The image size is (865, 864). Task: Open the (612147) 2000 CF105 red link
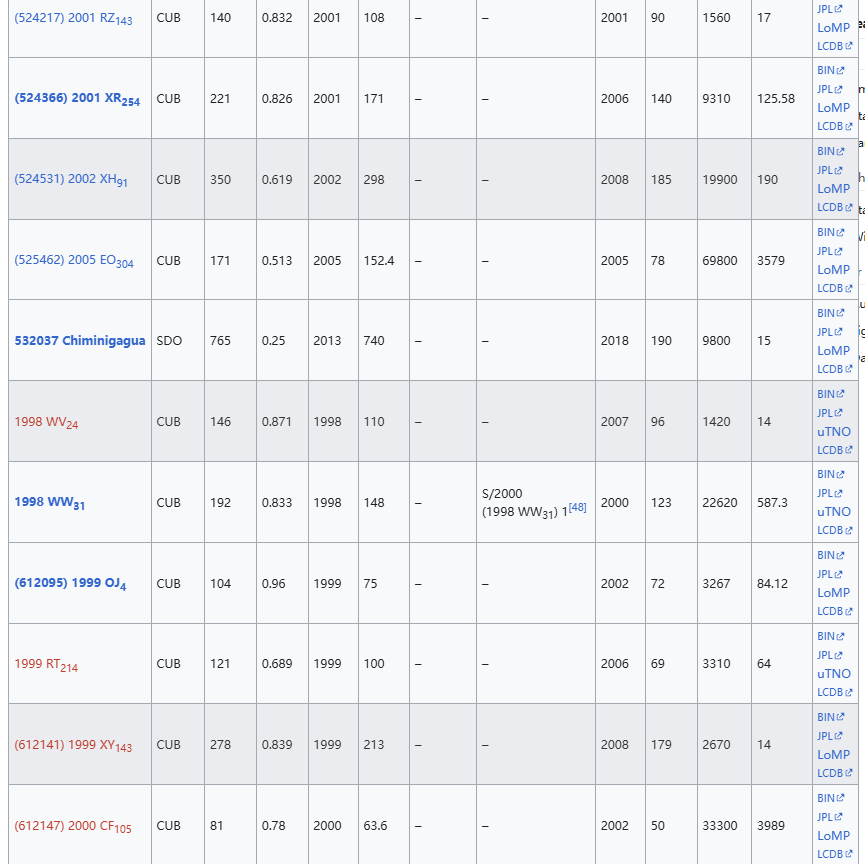tap(73, 826)
